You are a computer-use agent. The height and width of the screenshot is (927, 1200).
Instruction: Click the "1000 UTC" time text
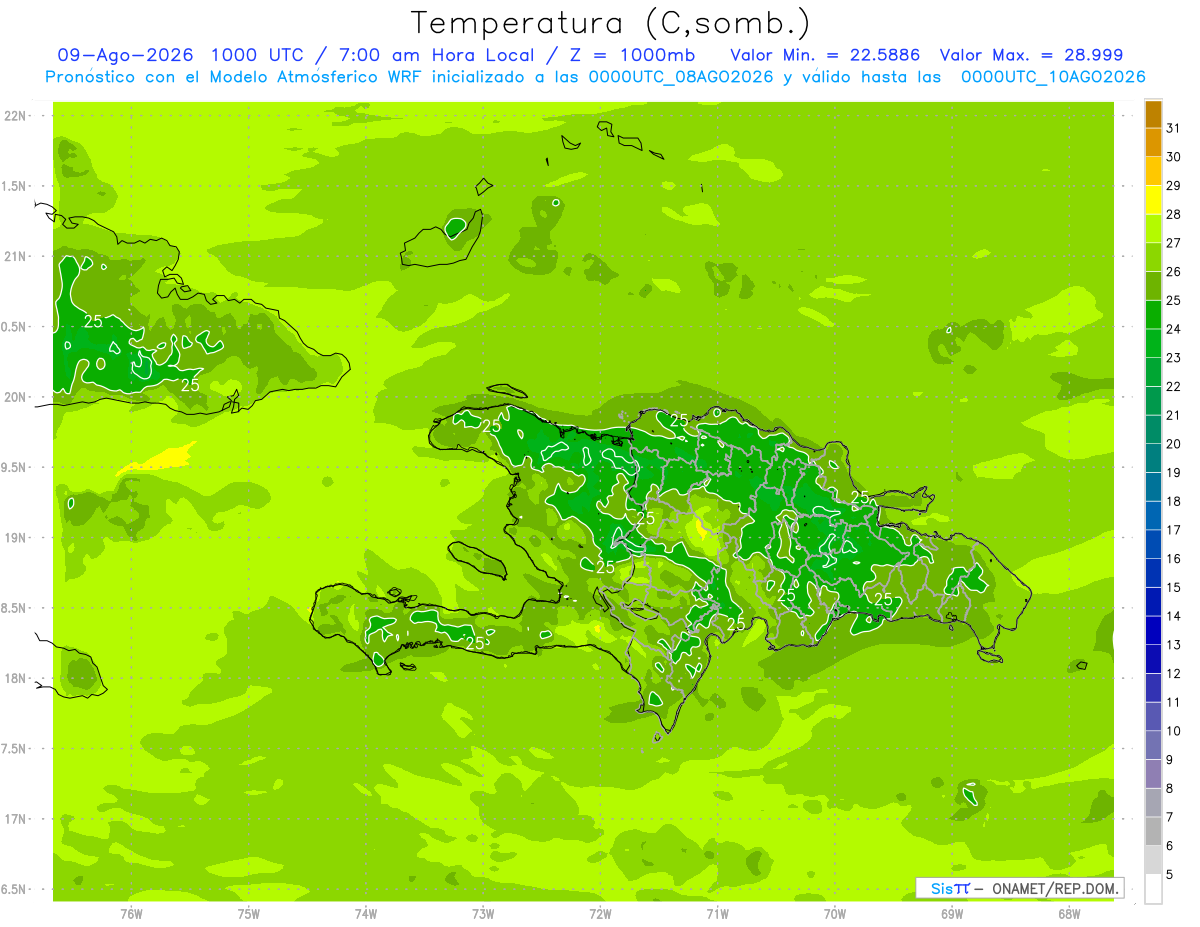point(256,55)
